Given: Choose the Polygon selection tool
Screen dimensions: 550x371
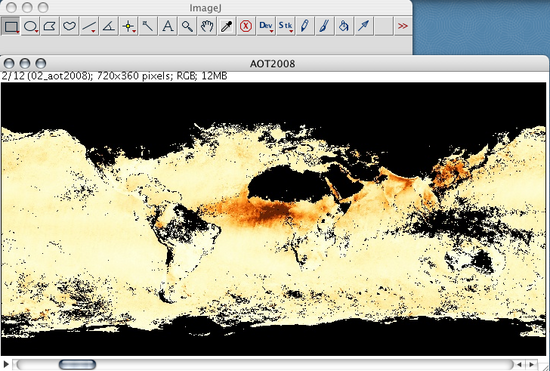Looking at the screenshot, I should click(x=50, y=26).
